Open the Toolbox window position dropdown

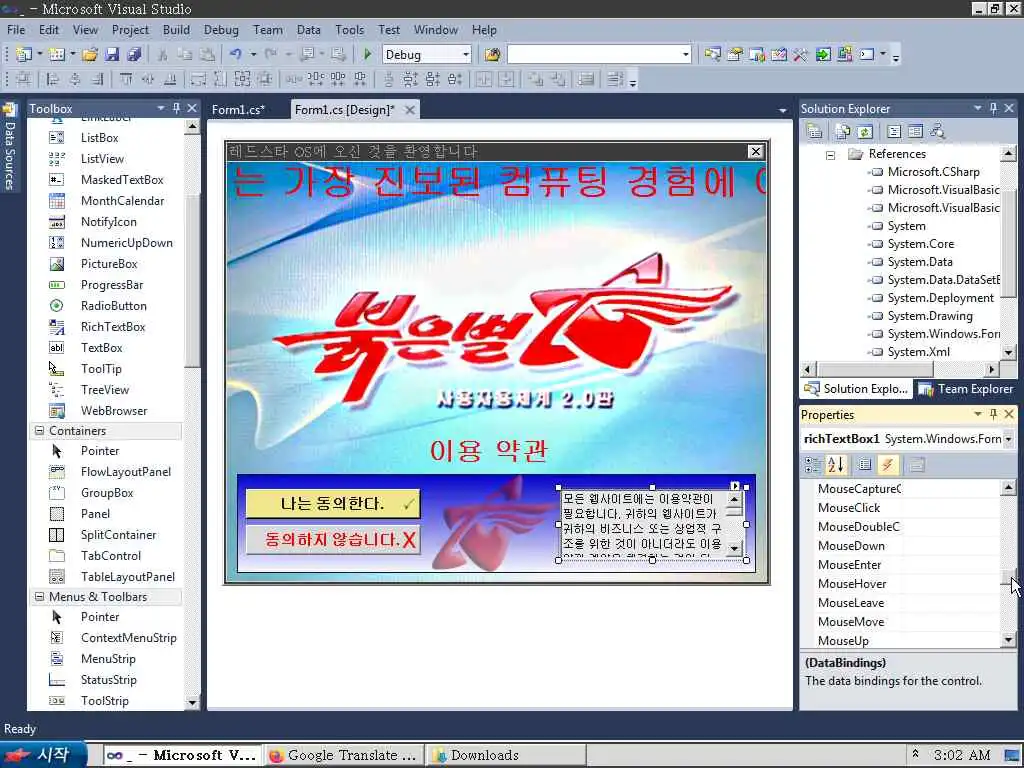pyautogui.click(x=161, y=108)
